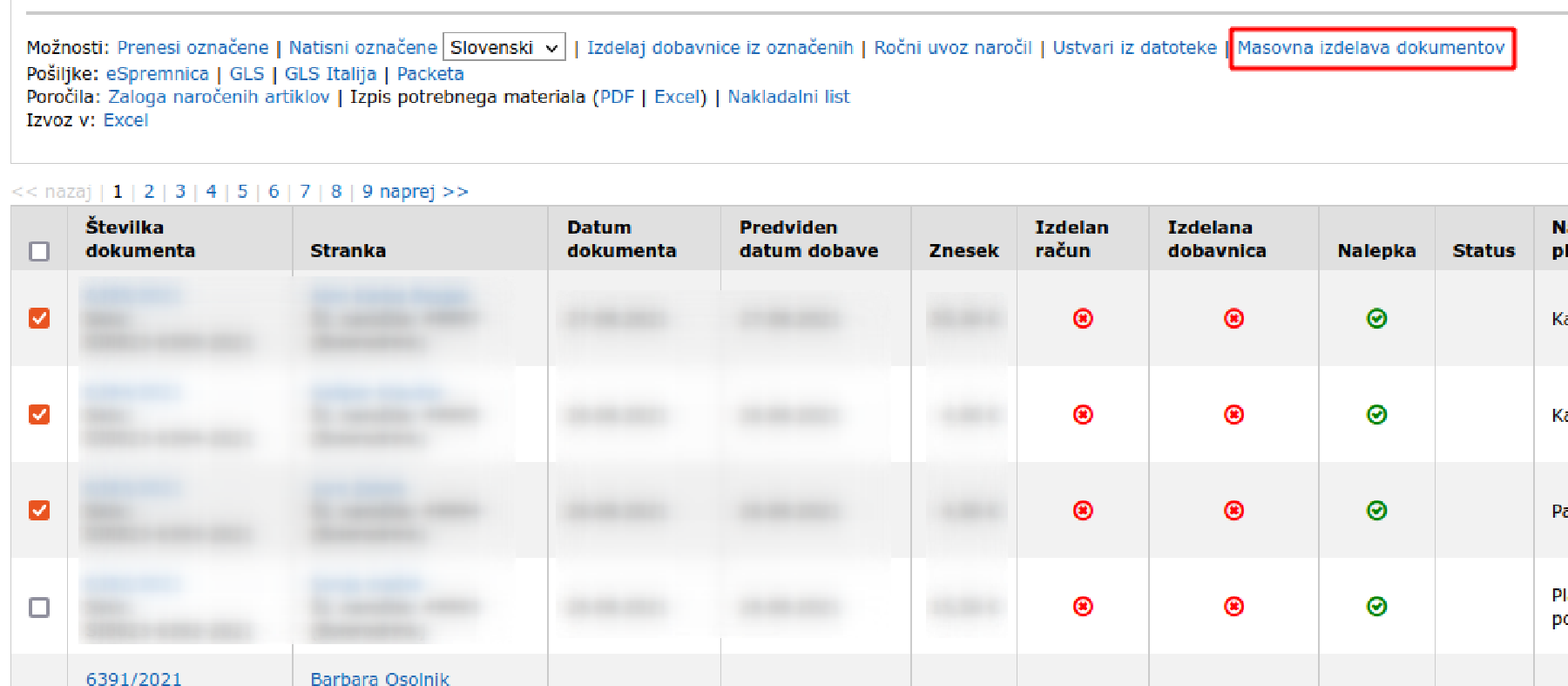Click Prenesi označene link
The width and height of the screenshot is (1568, 686).
point(193,48)
